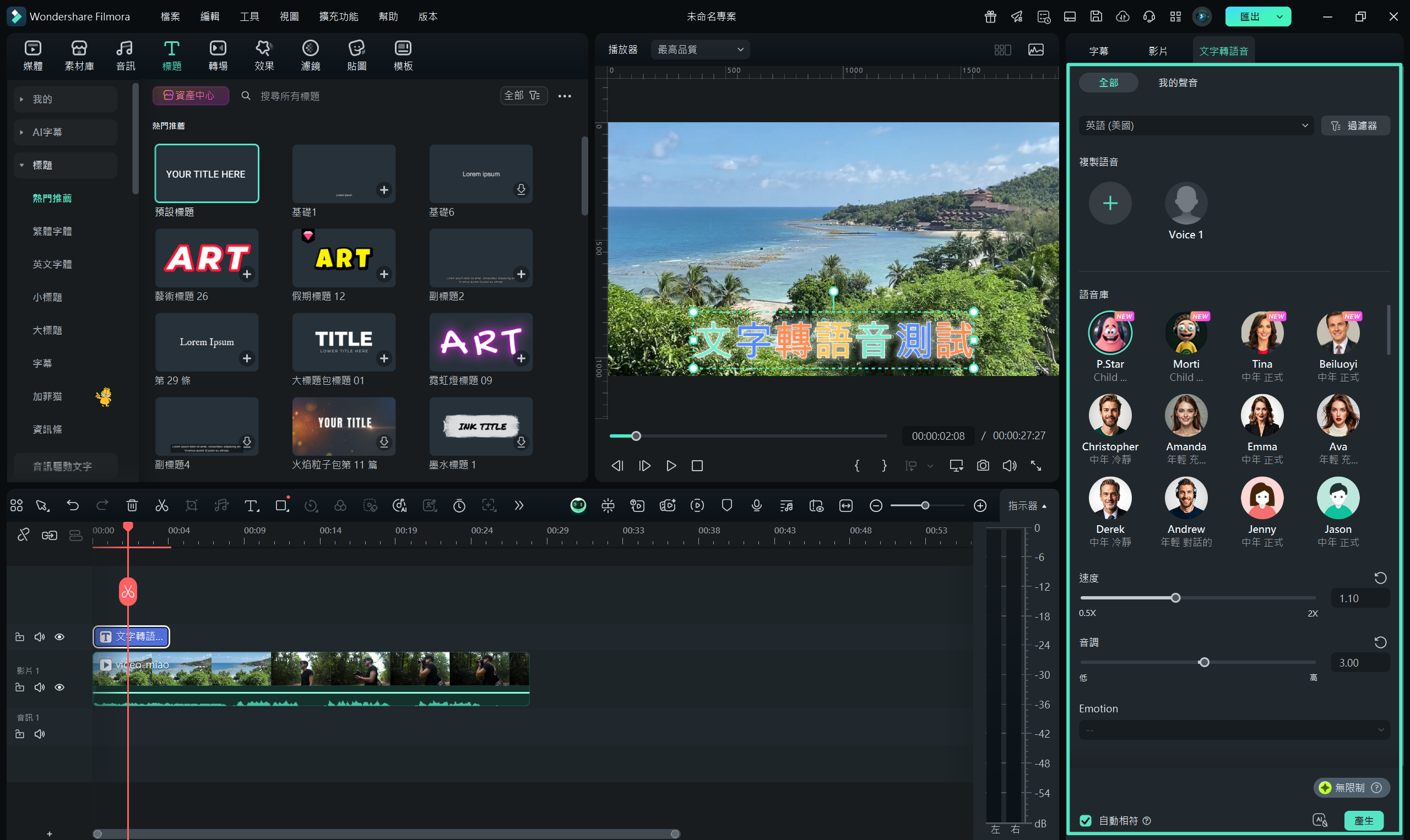Hide the 影片 1 track with eye icon

[59, 687]
